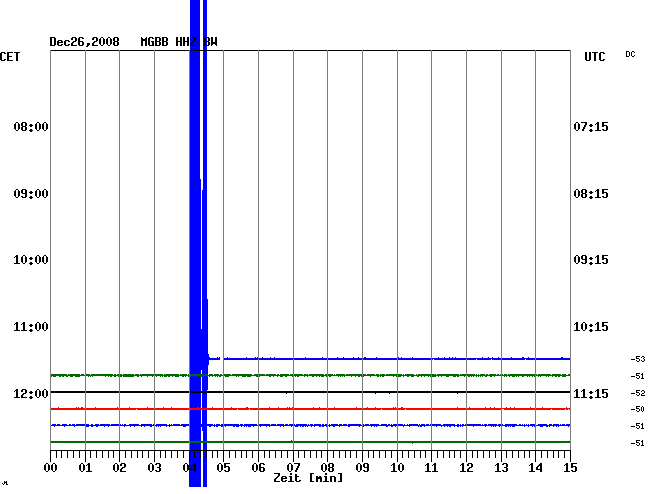Select minute tick label '01'
The height and width of the screenshot is (494, 650).
(x=85, y=467)
